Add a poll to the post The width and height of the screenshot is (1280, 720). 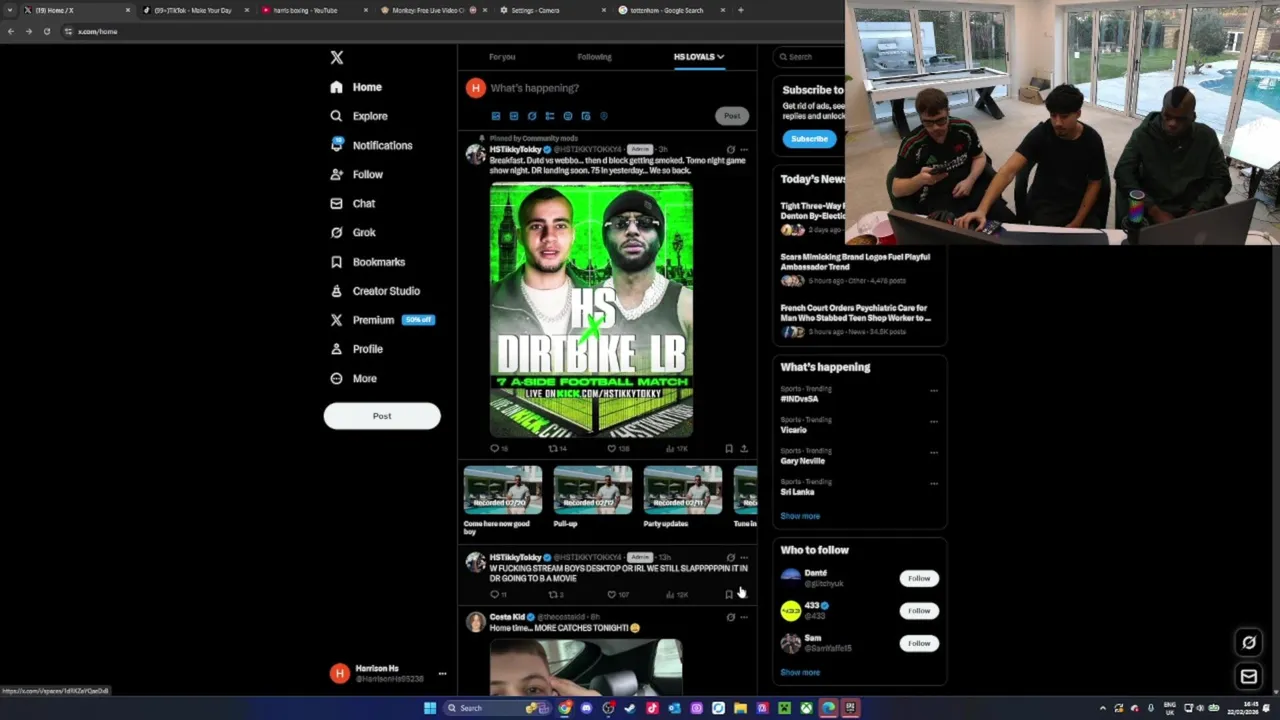pyautogui.click(x=550, y=116)
